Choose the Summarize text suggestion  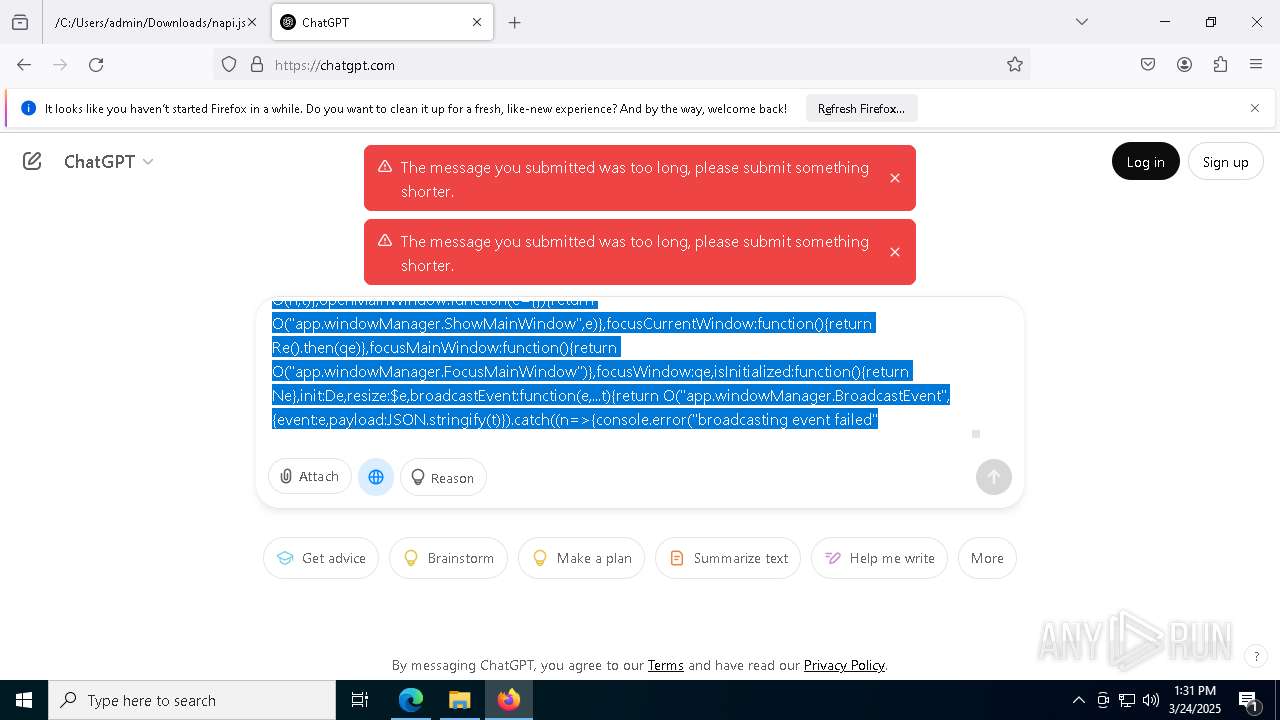tap(728, 558)
